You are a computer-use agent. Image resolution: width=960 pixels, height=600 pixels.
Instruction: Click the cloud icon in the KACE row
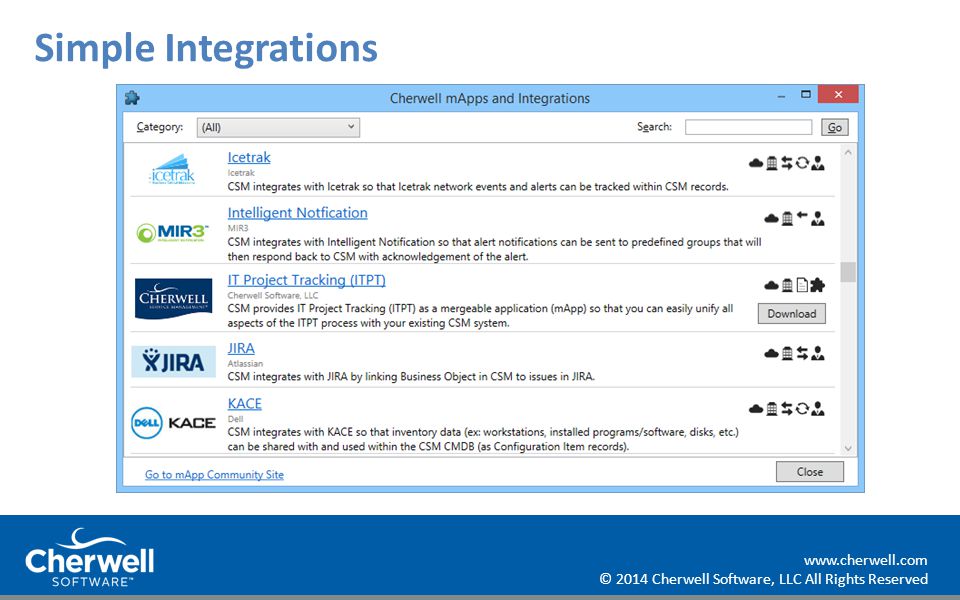pos(756,408)
